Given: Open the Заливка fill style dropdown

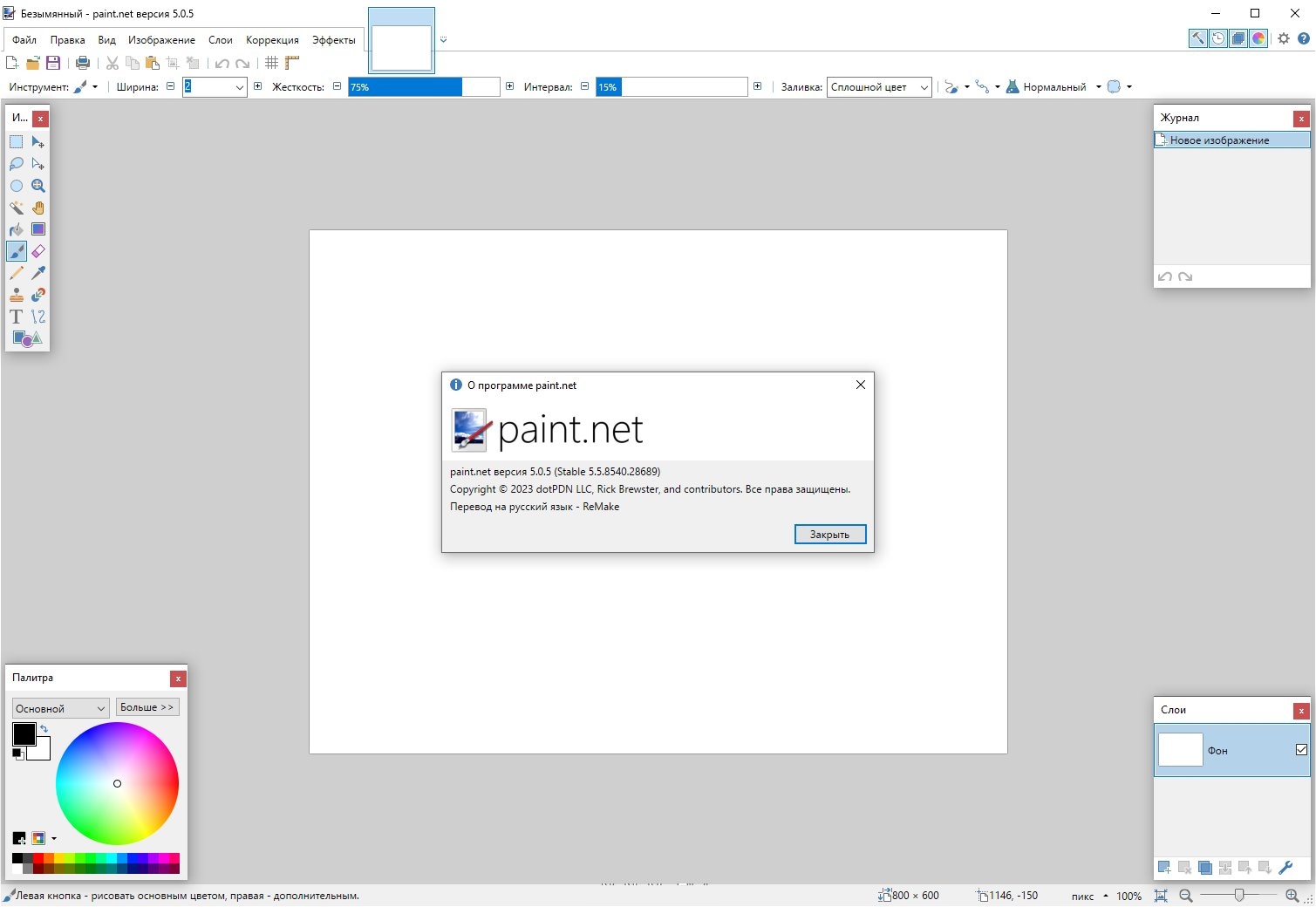Looking at the screenshot, I should [879, 87].
